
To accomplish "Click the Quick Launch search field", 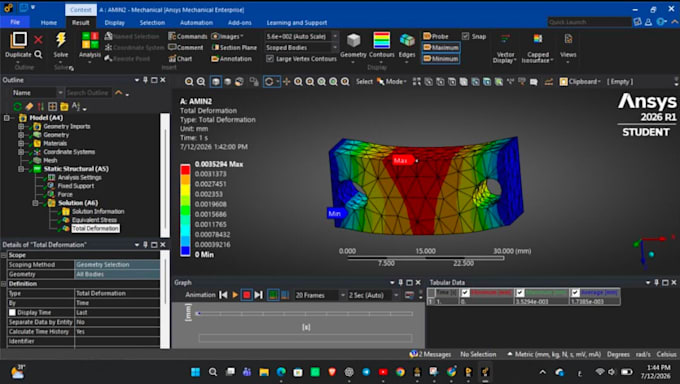I will coord(589,22).
